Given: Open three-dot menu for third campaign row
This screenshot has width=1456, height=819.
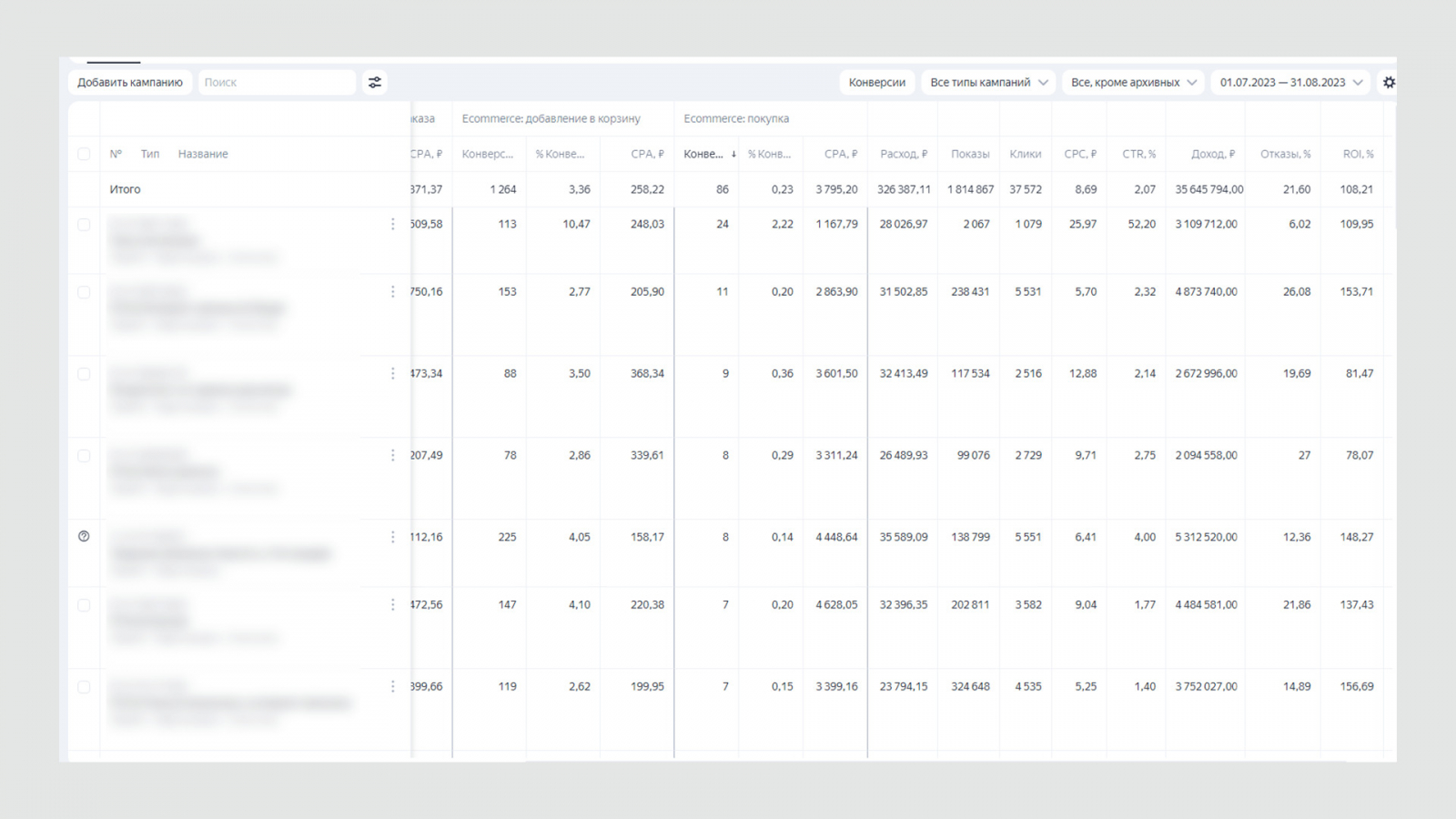Looking at the screenshot, I should (393, 374).
